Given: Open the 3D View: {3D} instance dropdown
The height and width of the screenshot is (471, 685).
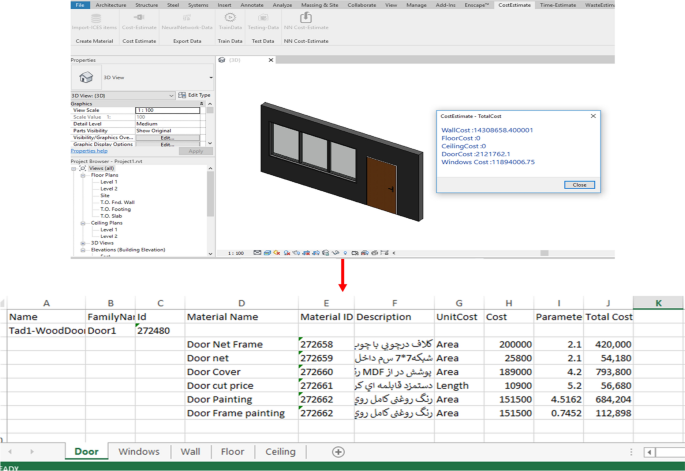Looking at the screenshot, I should point(171,95).
